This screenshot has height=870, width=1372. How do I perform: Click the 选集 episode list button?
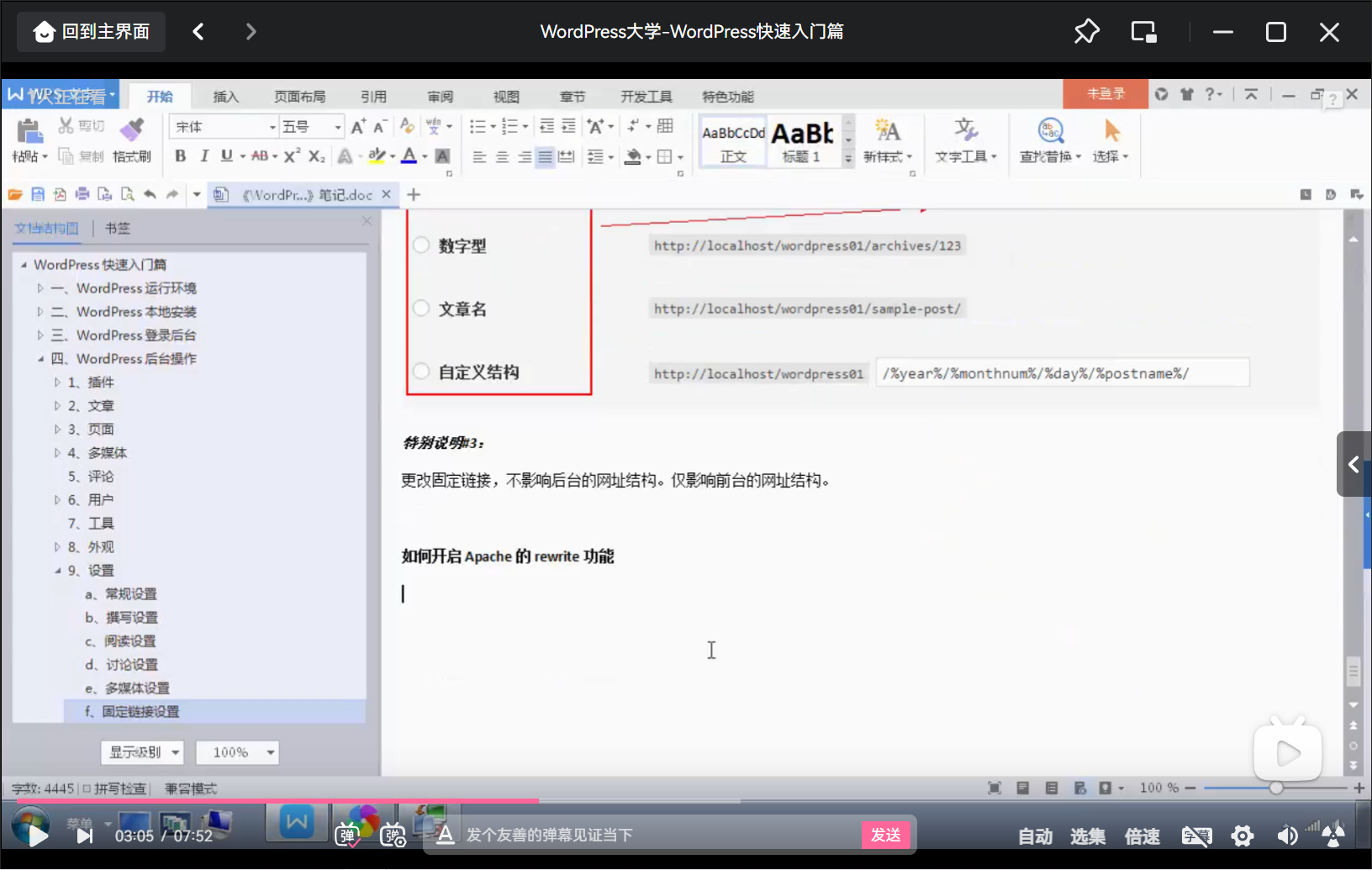coord(1088,836)
